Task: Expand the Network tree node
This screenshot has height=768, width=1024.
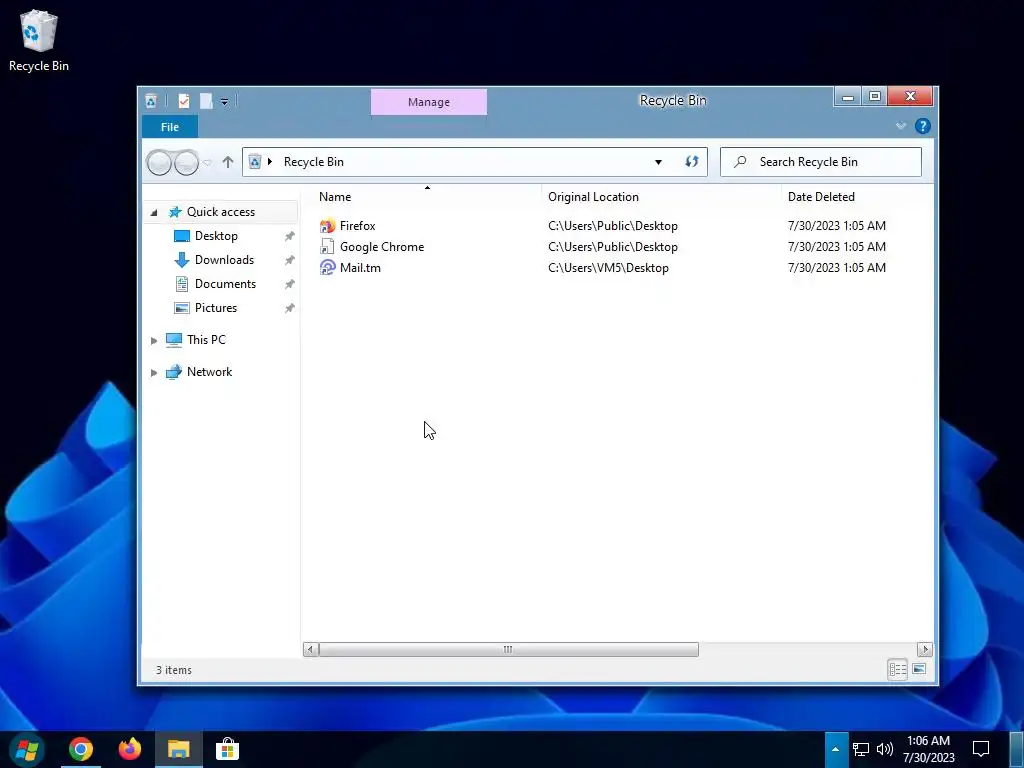Action: click(154, 372)
